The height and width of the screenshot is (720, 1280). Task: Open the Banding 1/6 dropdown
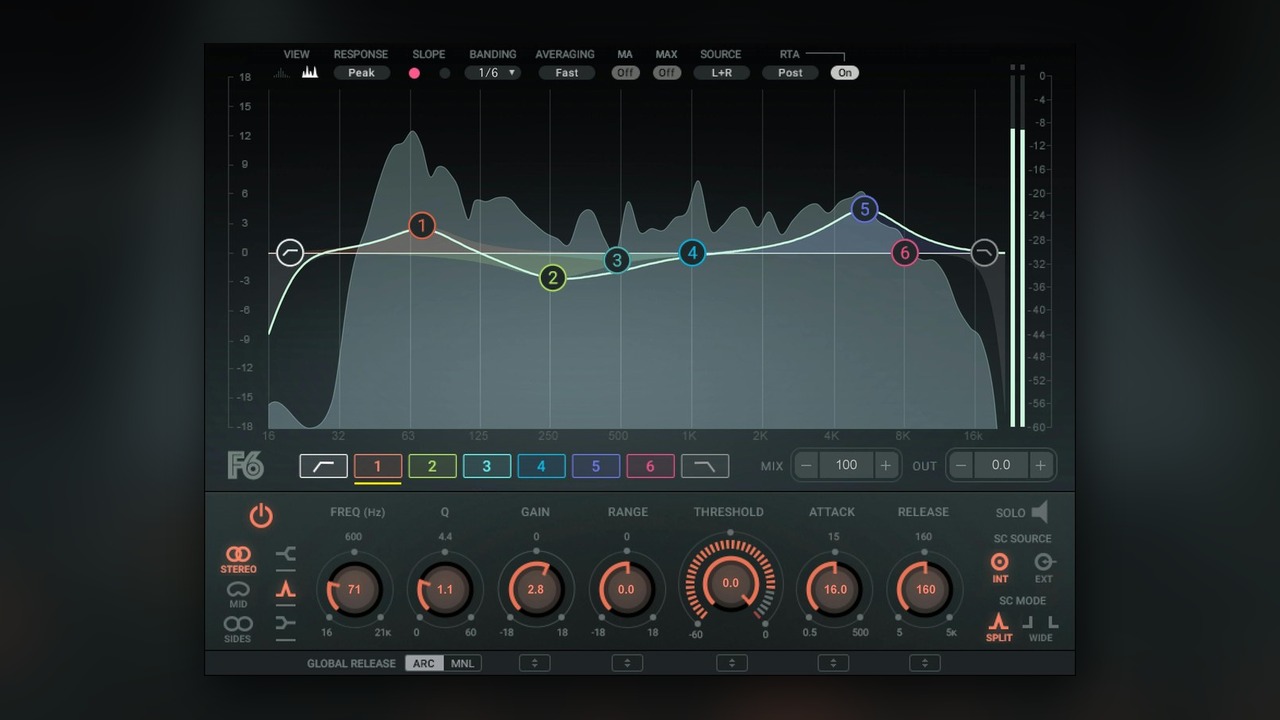(492, 73)
